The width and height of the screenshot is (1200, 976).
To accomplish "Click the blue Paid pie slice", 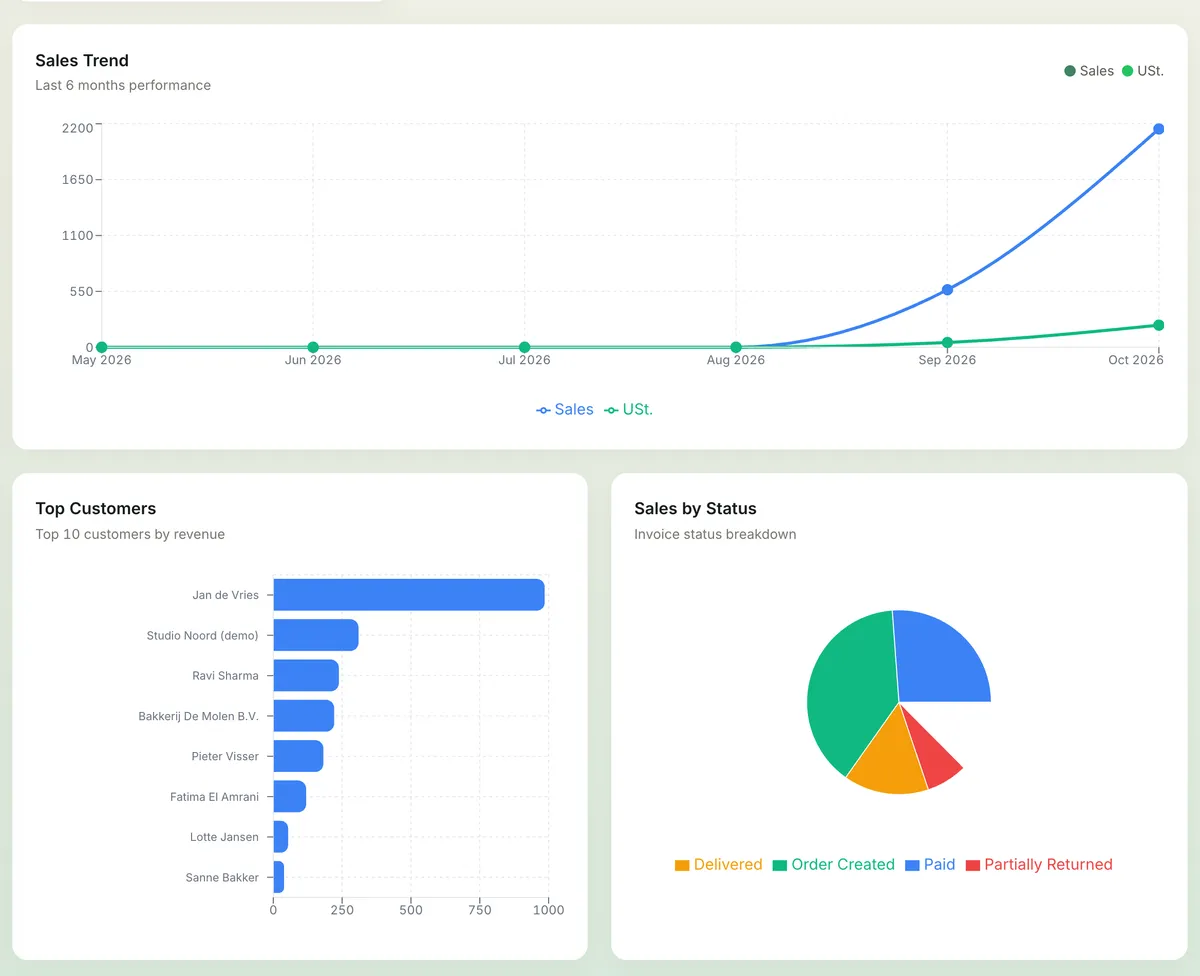I will [x=940, y=660].
